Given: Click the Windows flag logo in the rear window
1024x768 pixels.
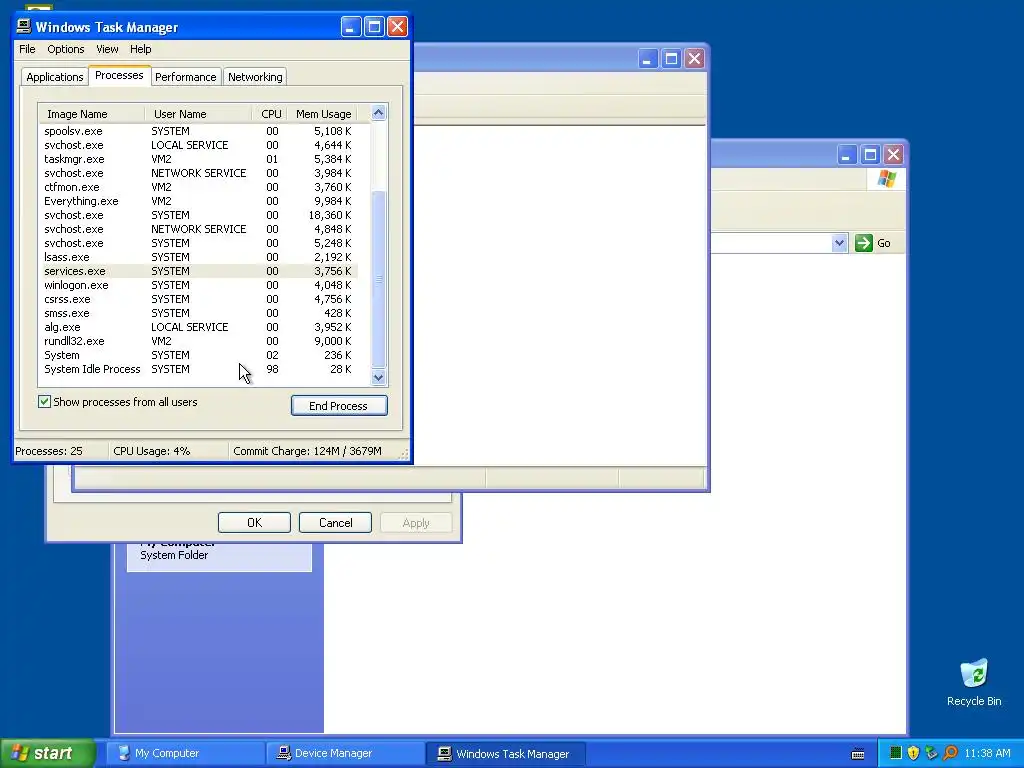Looking at the screenshot, I should pos(887,178).
